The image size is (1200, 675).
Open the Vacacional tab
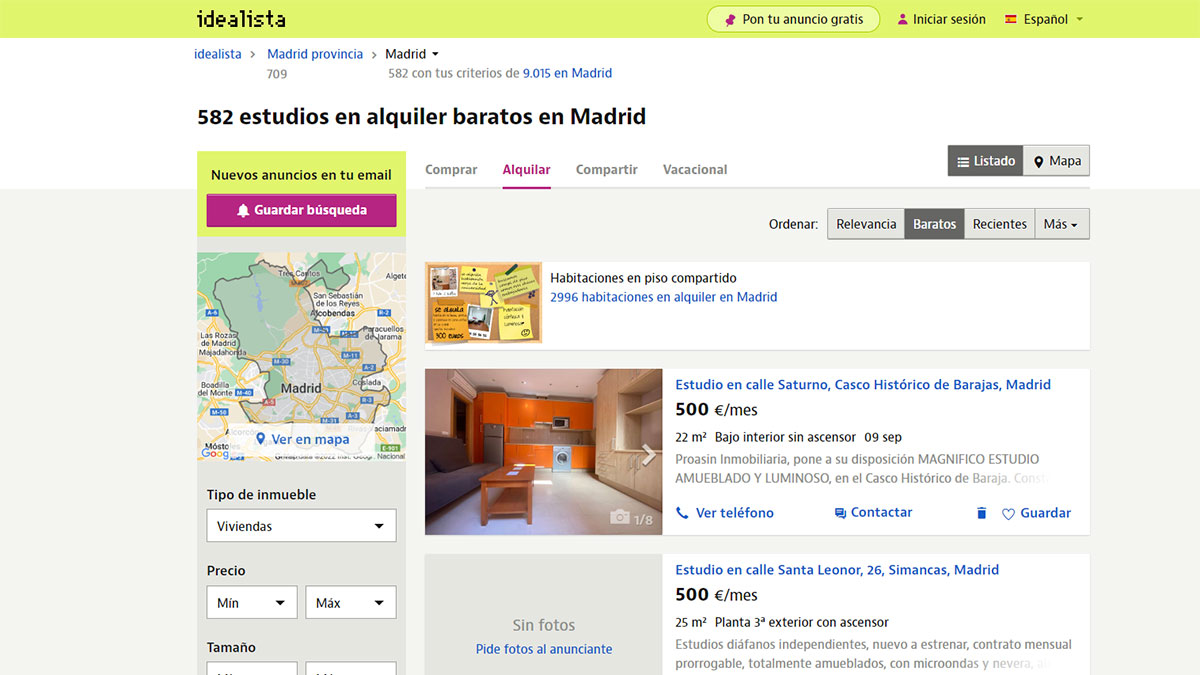tap(694, 170)
